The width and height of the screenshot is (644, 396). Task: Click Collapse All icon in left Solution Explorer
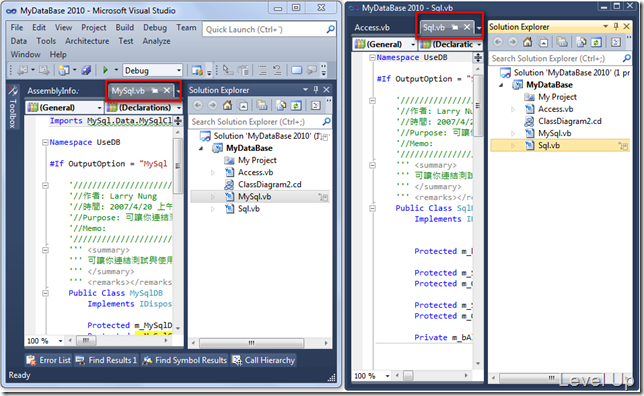[x=243, y=106]
